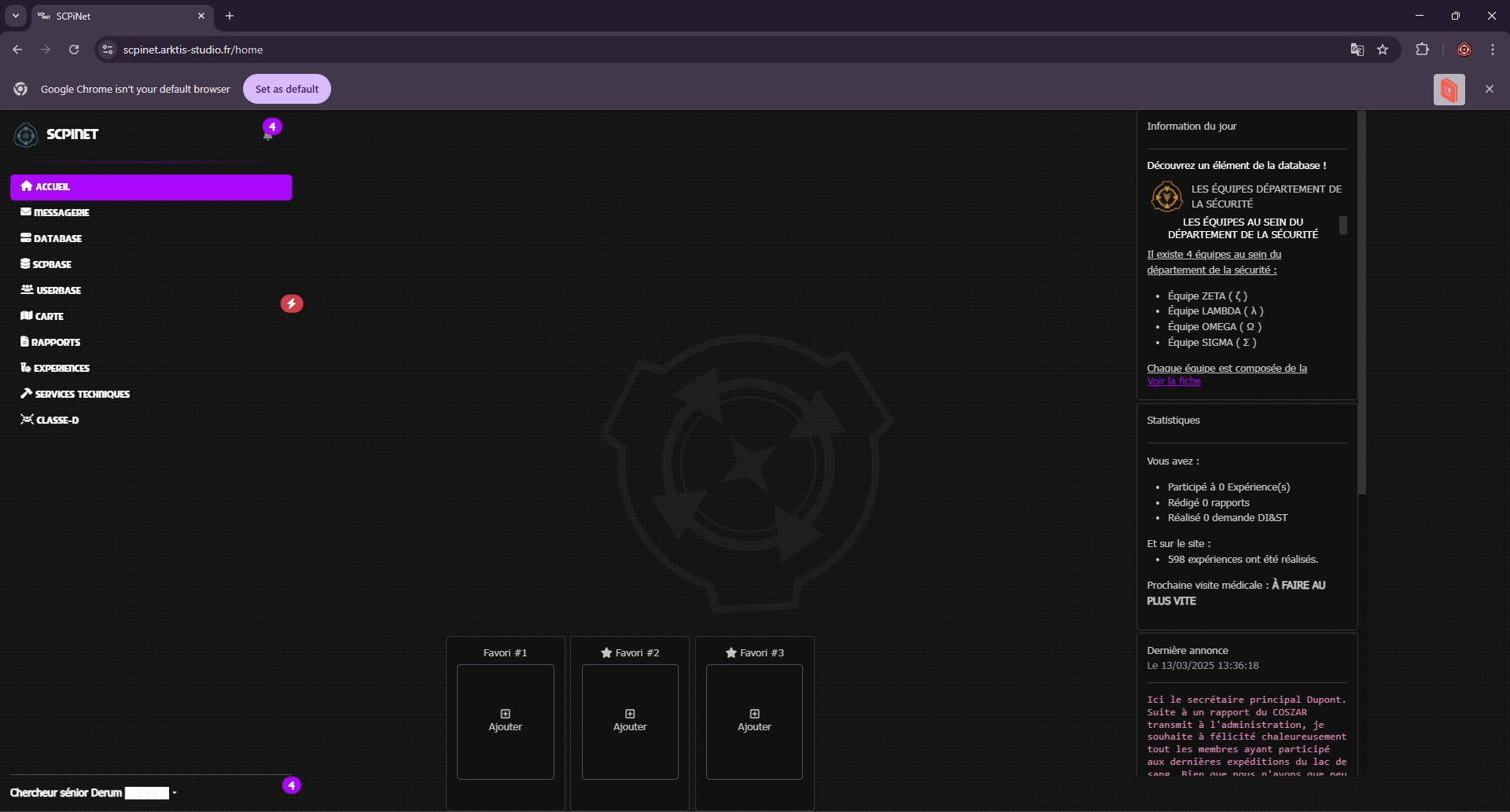The height and width of the screenshot is (812, 1510).
Task: Click the SCPiNet logo emblem
Action: (26, 134)
